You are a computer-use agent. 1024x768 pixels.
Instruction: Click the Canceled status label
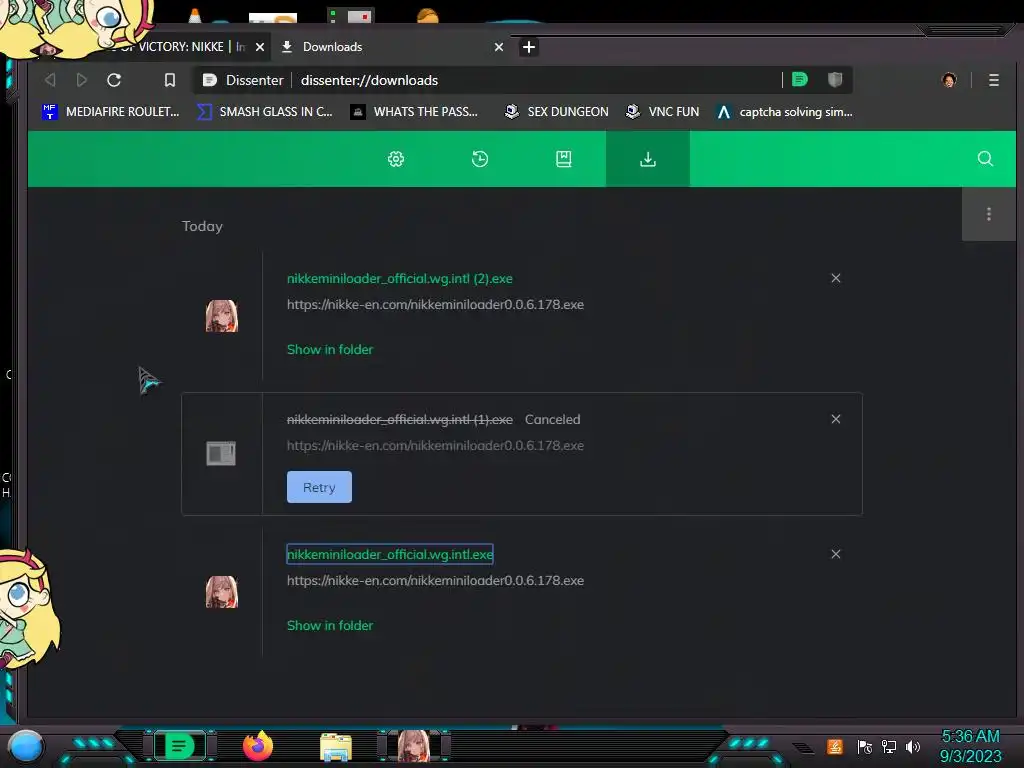click(x=552, y=419)
